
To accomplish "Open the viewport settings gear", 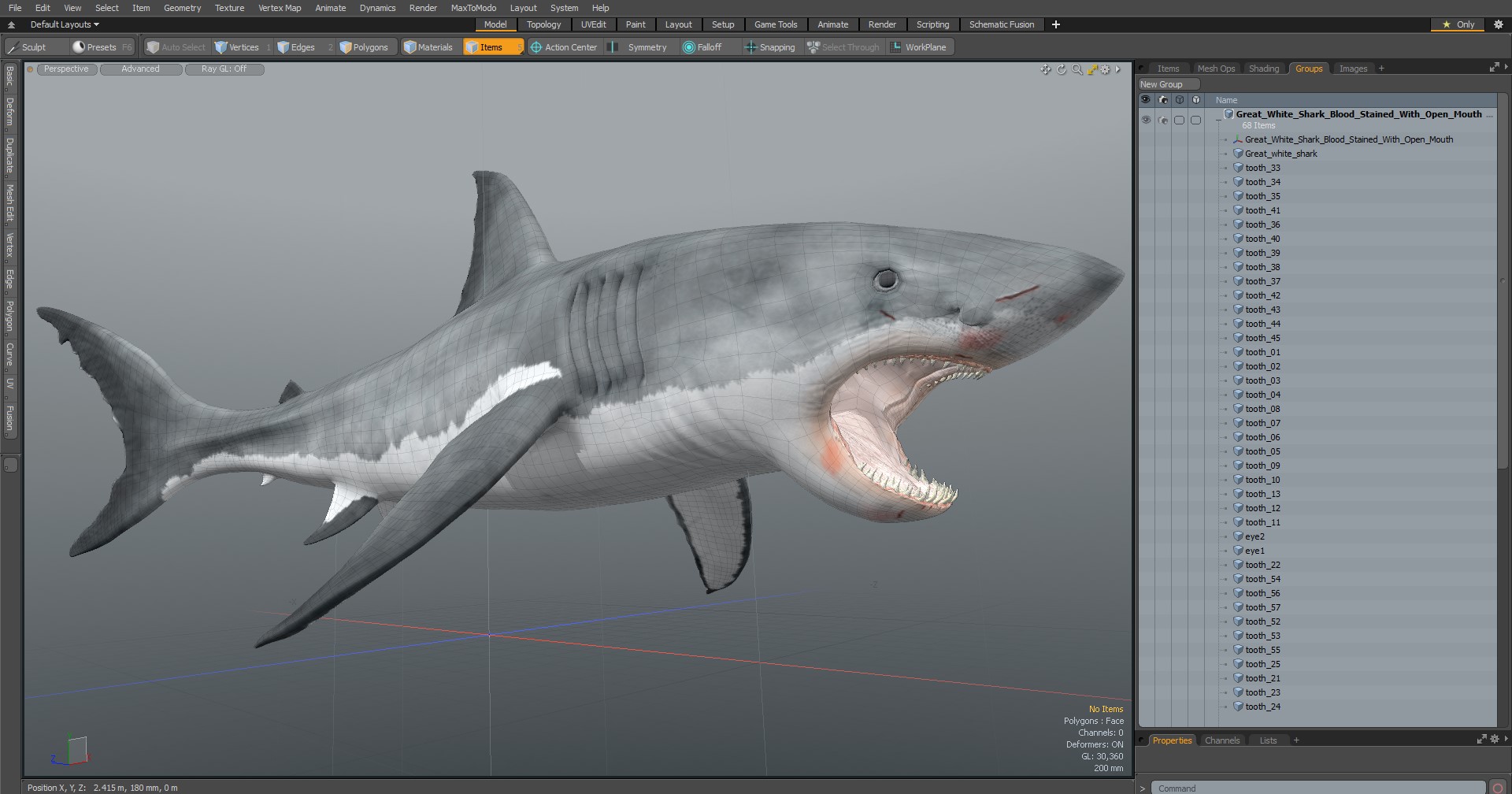I will tap(1106, 69).
